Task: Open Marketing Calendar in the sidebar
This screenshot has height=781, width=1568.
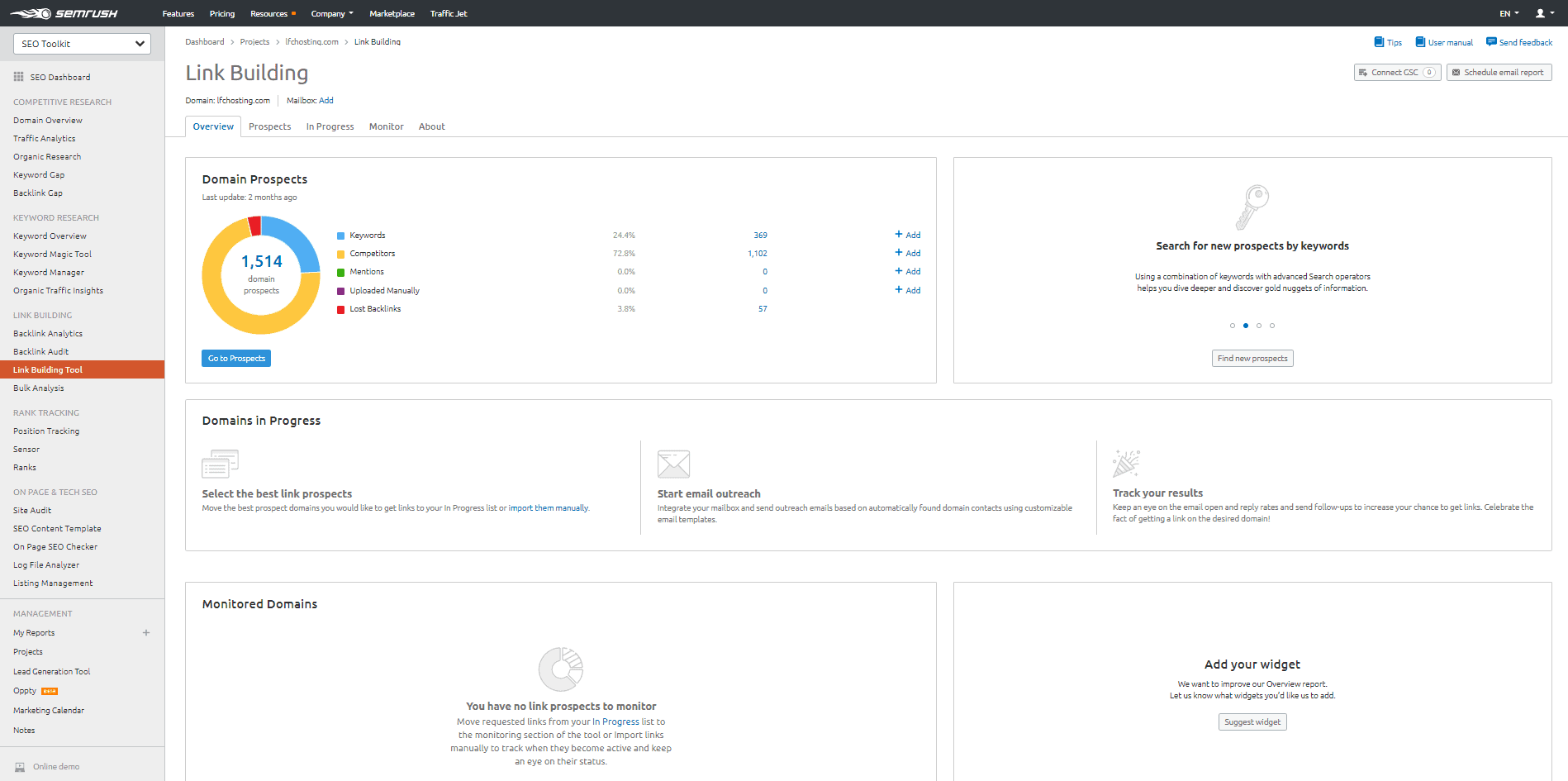Action: point(49,710)
